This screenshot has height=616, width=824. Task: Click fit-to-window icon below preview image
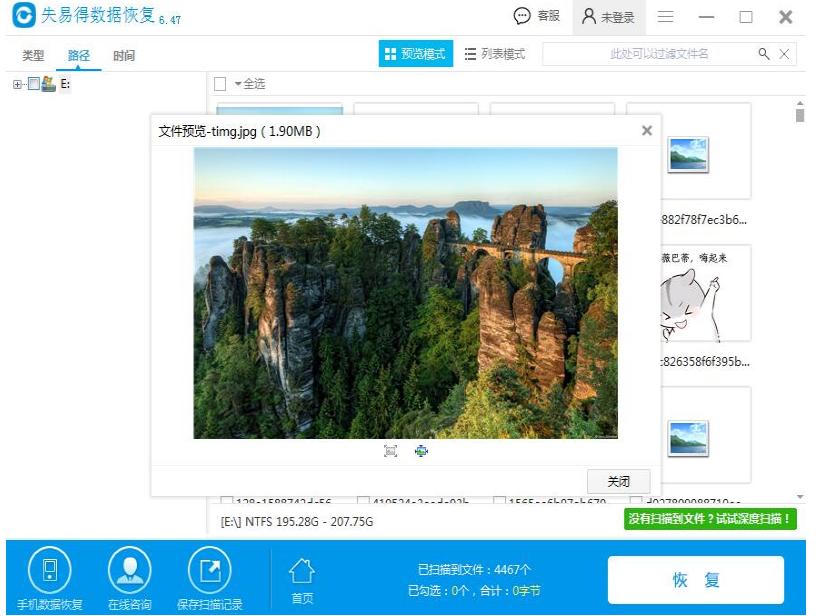coord(390,451)
